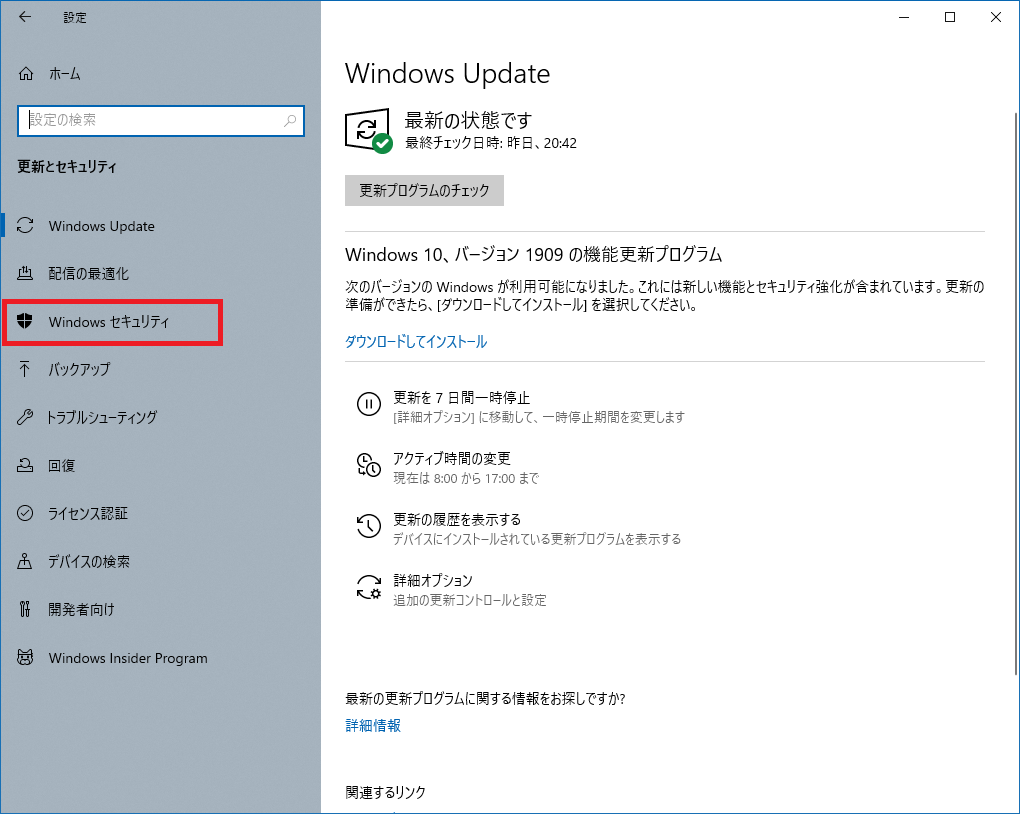Open Windows Update from the sidebar
Screen dimensions: 1020x814
click(x=100, y=226)
